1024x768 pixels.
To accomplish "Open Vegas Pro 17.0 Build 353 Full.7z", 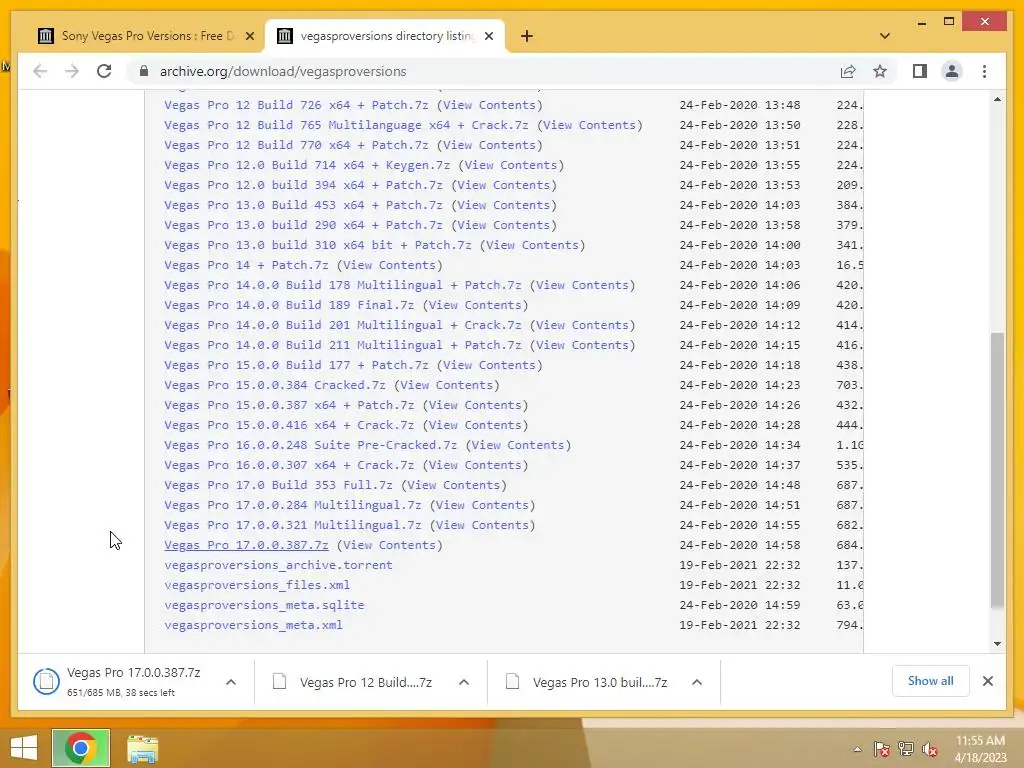I will point(278,485).
